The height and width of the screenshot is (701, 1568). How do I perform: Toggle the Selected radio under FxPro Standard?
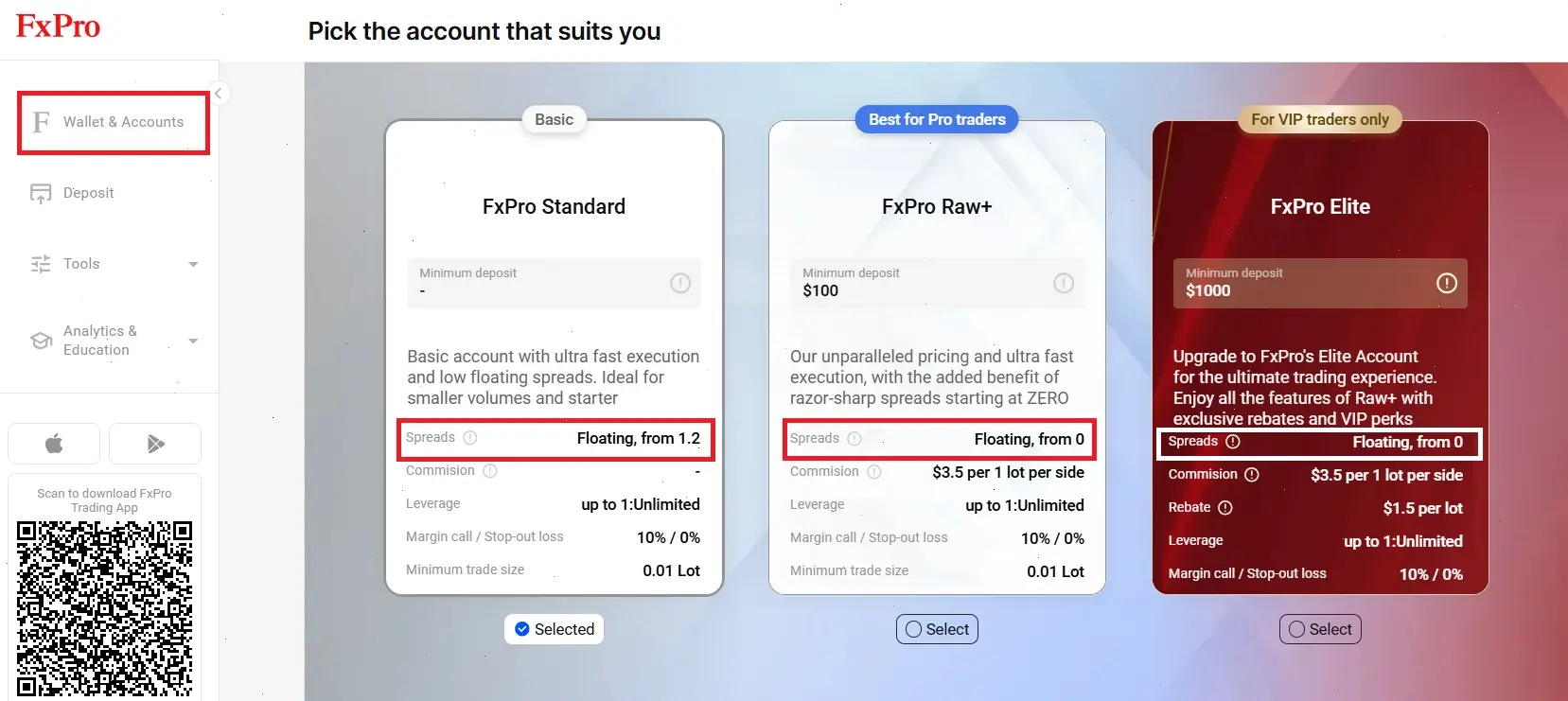tap(522, 629)
